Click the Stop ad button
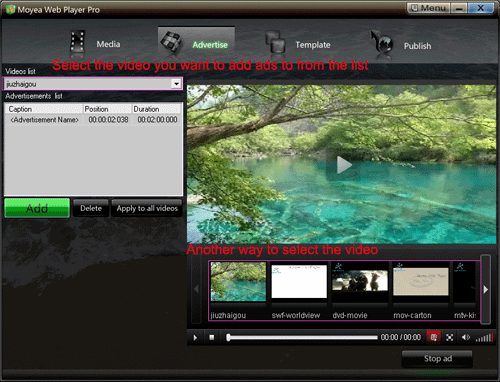Screen dimensions: 500x382 pos(437,359)
